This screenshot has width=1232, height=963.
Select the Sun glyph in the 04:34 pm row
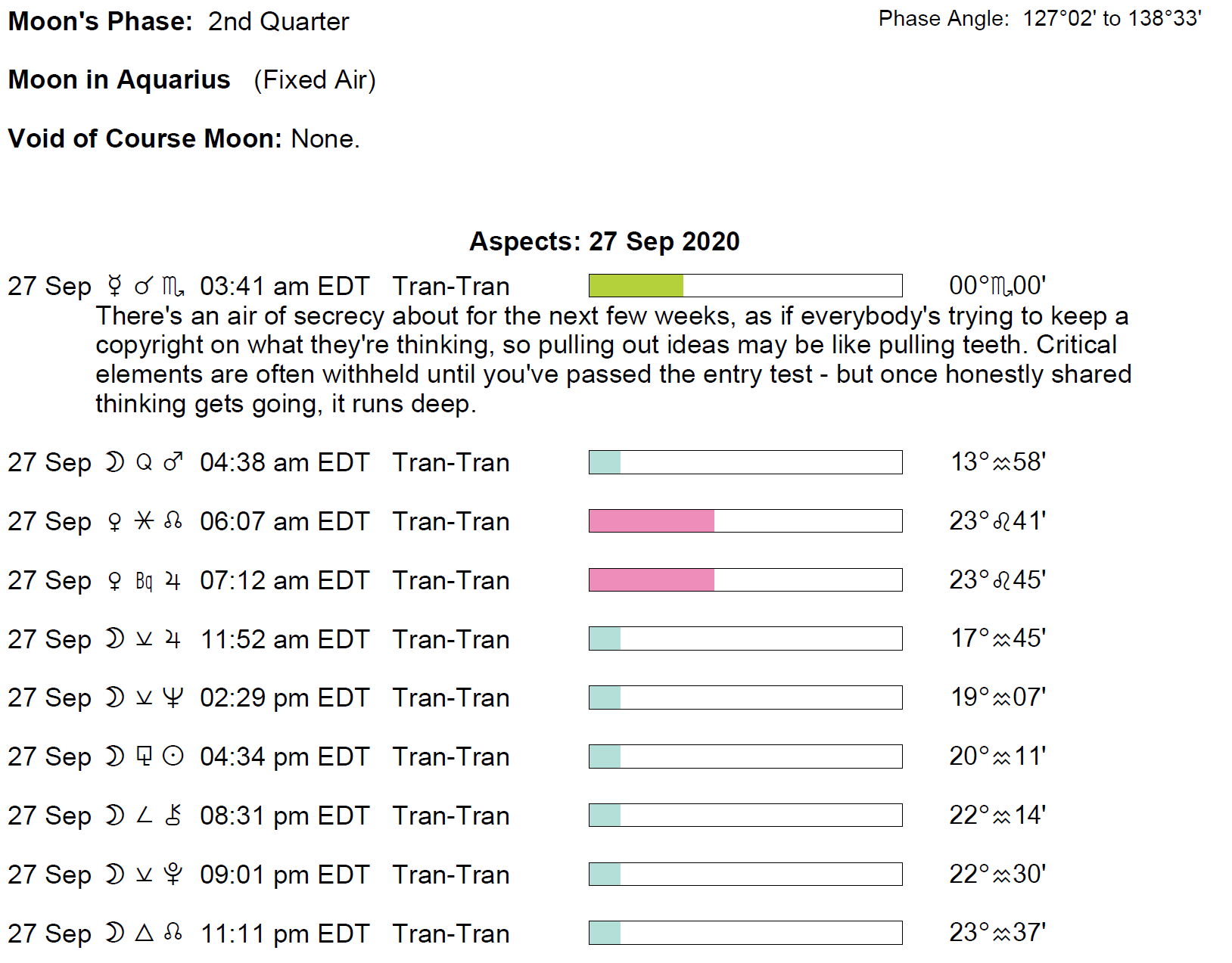pyautogui.click(x=173, y=756)
